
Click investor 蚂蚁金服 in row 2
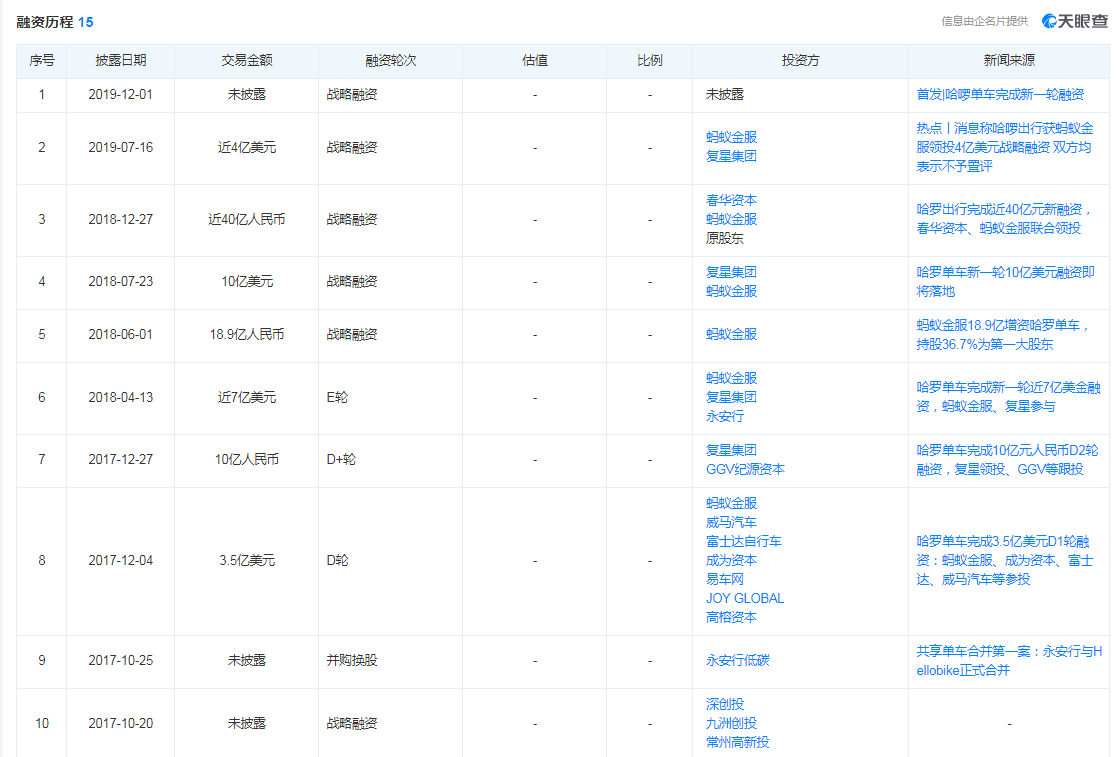(x=731, y=137)
